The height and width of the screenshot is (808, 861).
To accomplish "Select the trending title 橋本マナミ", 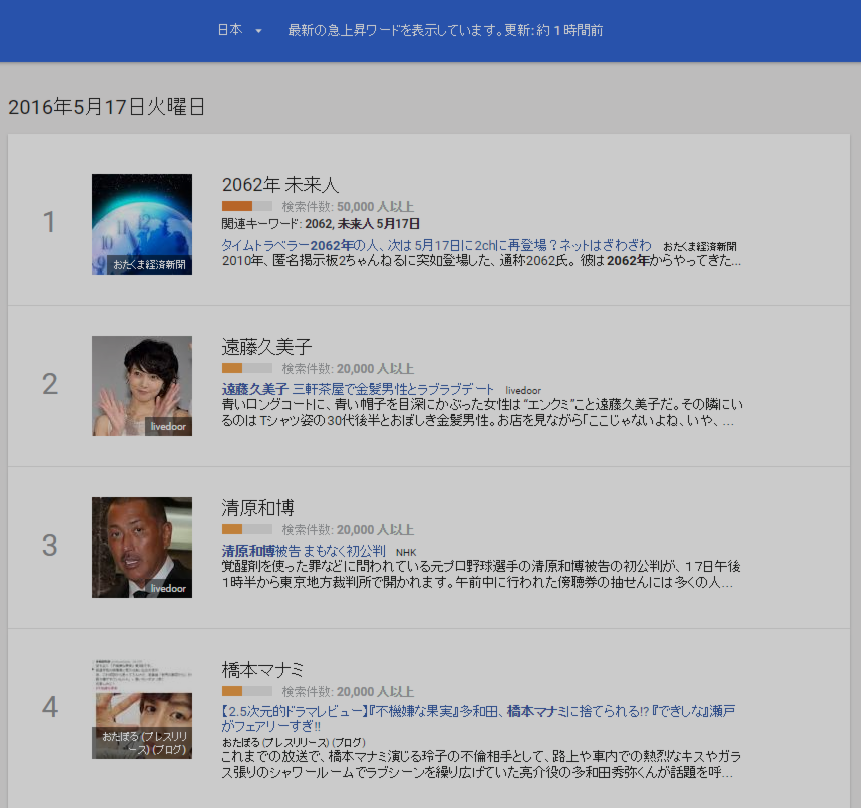I will pyautogui.click(x=263, y=670).
